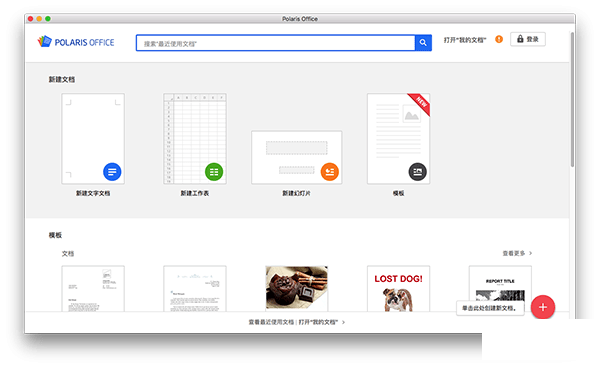
Task: Open the blank 新建幻灯片 thumbnail
Action: (297, 157)
